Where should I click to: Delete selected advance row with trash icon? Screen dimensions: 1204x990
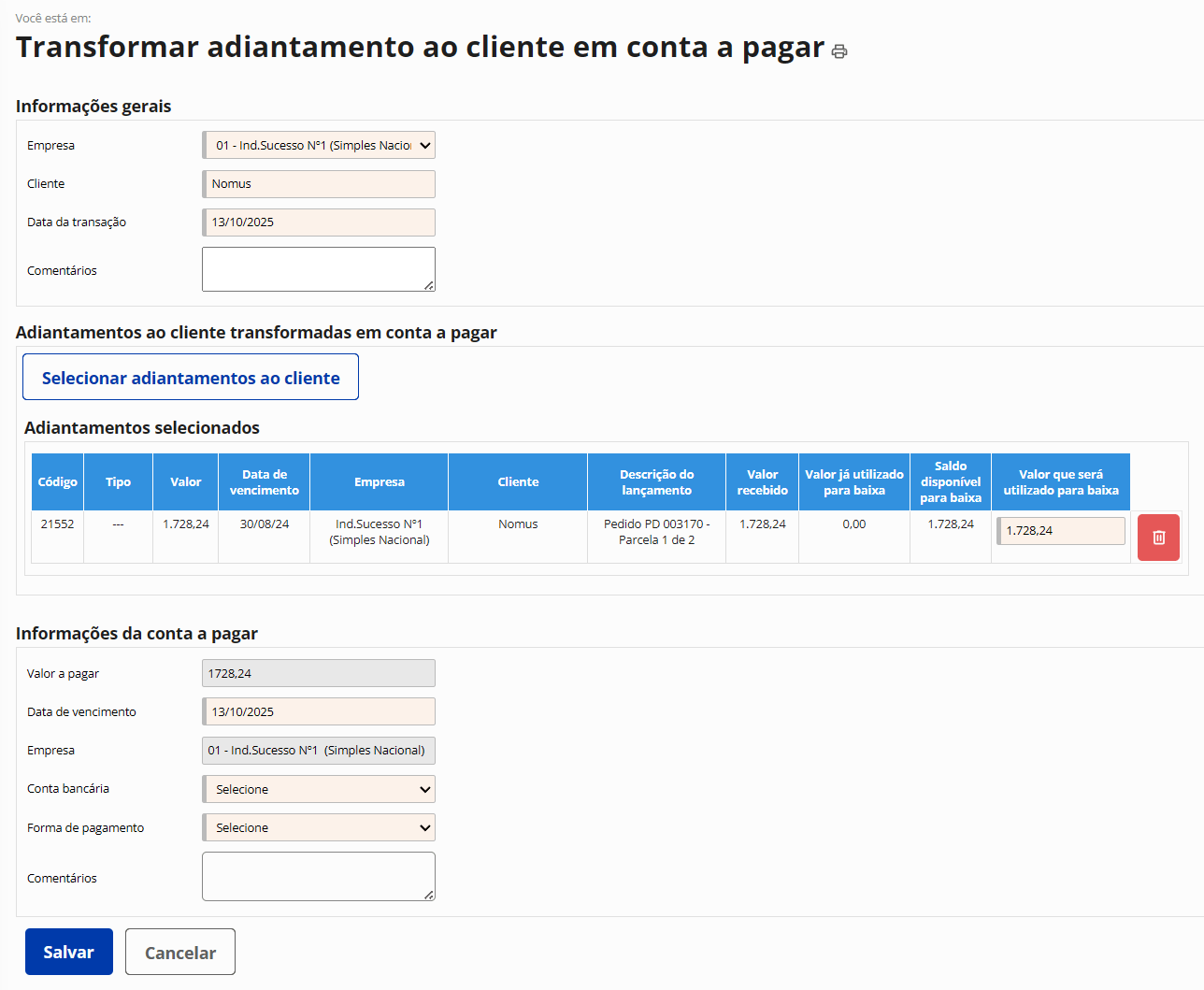click(x=1158, y=538)
